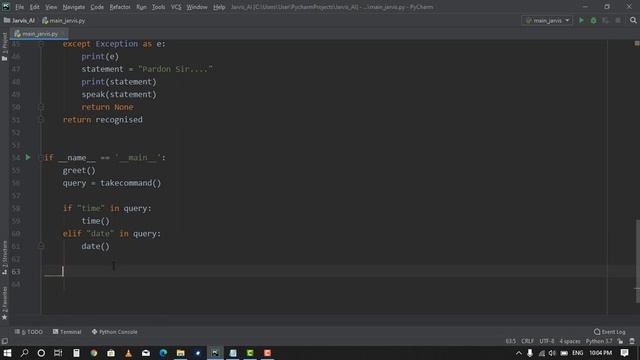Click line number 63 in the gutter
Image resolution: width=640 pixels, height=360 pixels.
(16, 271)
